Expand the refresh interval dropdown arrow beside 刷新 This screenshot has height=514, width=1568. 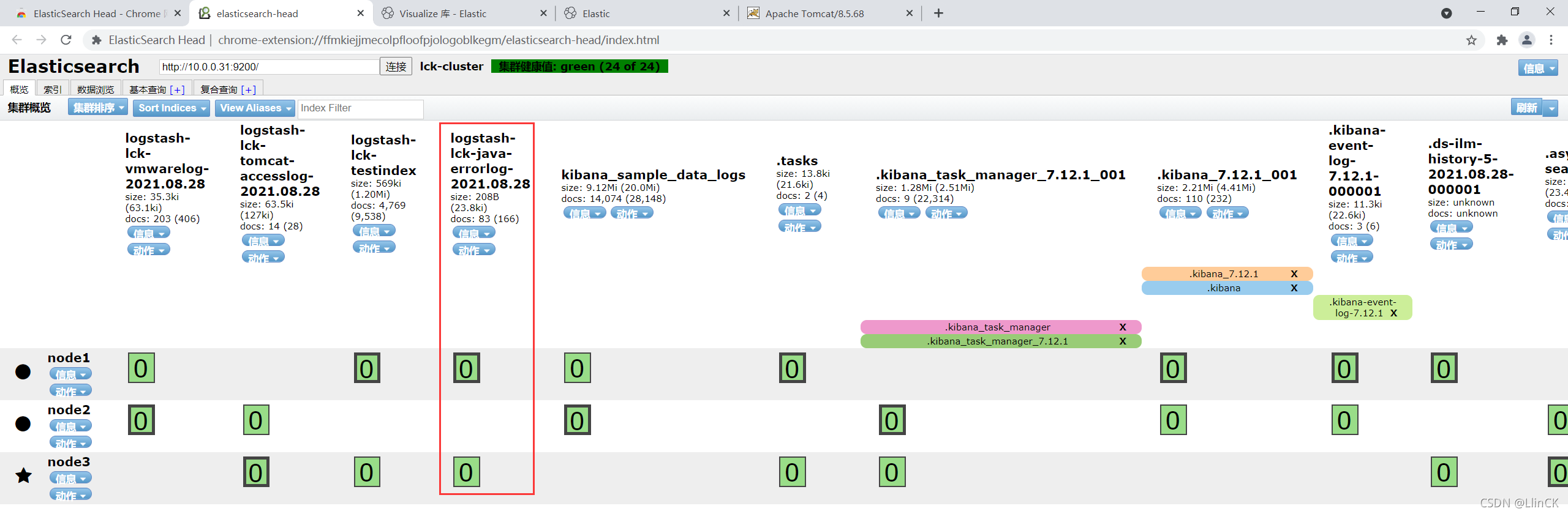1551,108
